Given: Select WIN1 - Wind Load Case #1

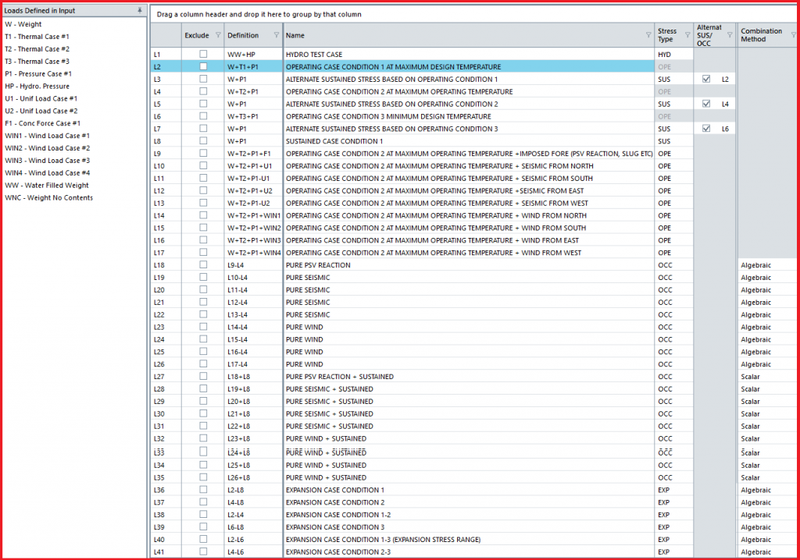Looking at the screenshot, I should pos(47,136).
